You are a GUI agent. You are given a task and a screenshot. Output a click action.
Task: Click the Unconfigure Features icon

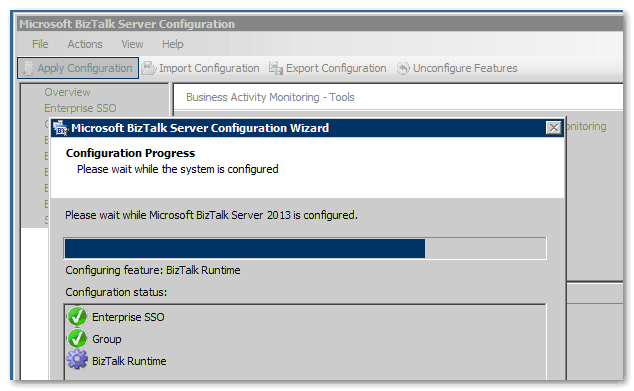[403, 68]
